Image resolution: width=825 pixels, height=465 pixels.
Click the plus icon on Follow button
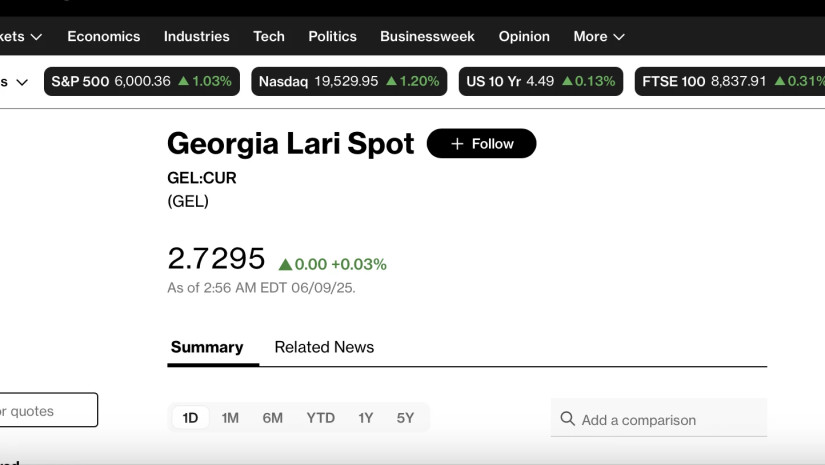pyautogui.click(x=457, y=144)
